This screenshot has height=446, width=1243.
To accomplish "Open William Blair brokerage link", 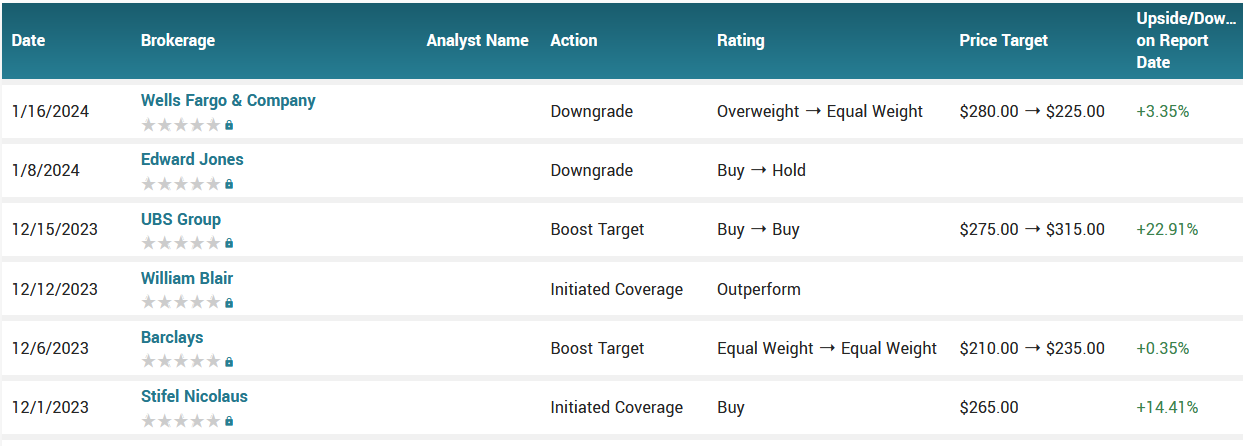I will point(187,278).
